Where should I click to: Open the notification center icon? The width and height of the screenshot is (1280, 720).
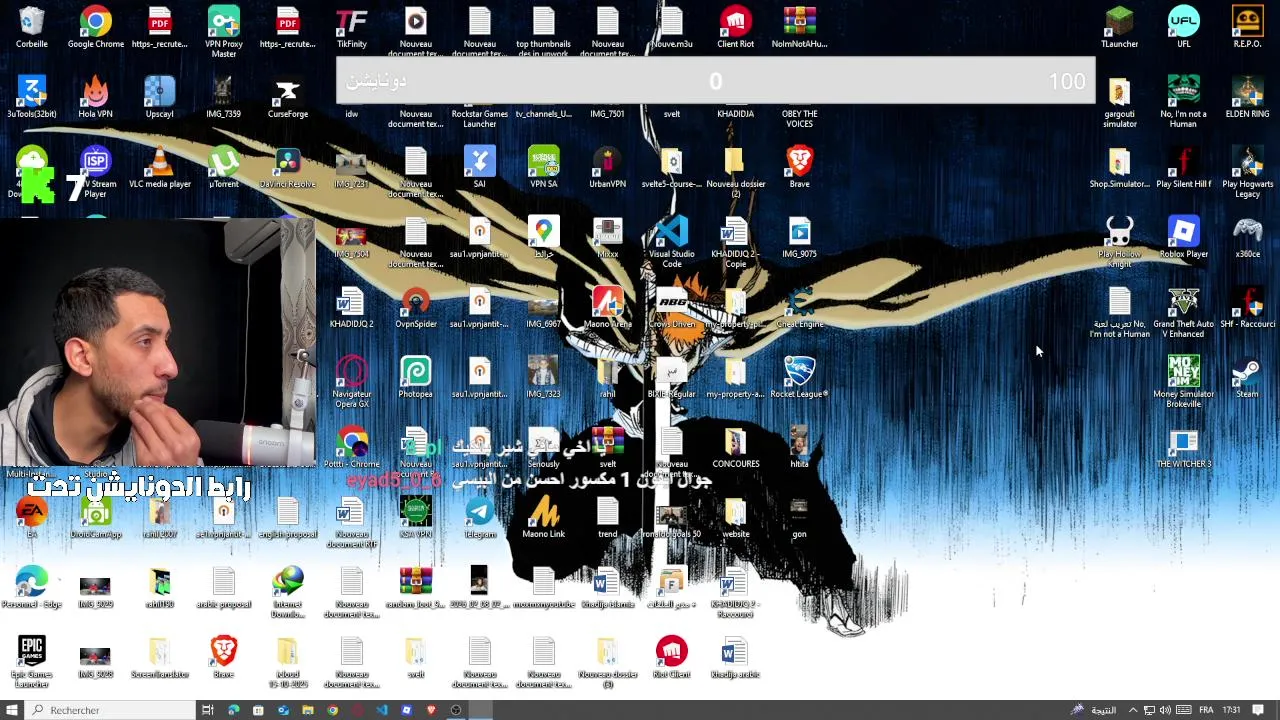pos(1258,710)
